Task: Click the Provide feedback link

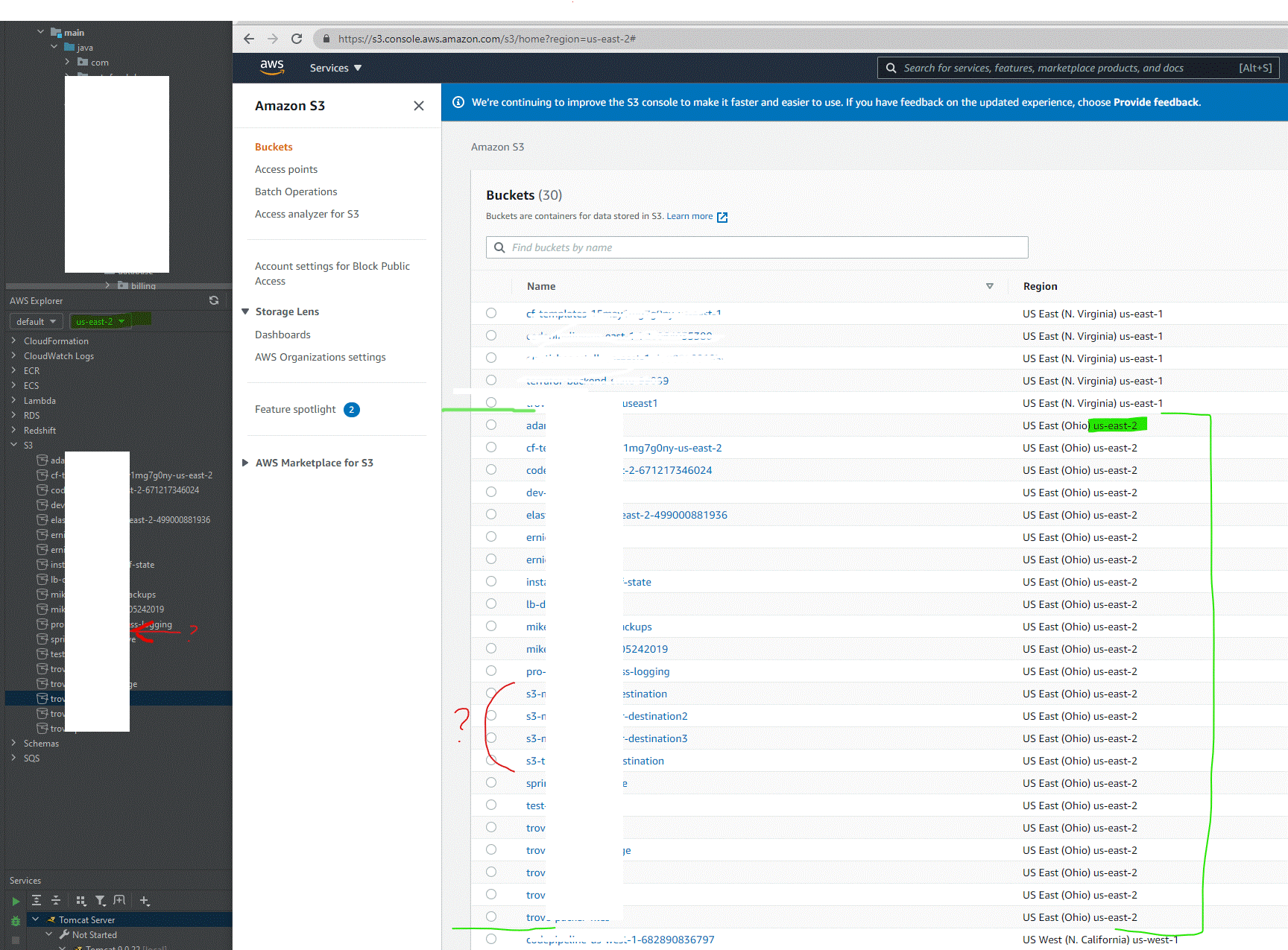Action: pos(1156,102)
